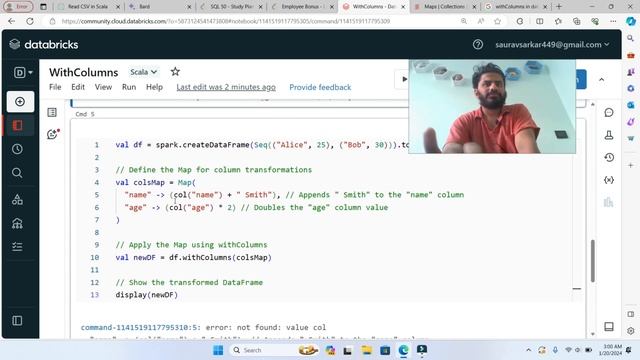Open a new browser tab
This screenshot has width=640, height=360.
pyautogui.click(x=559, y=7)
